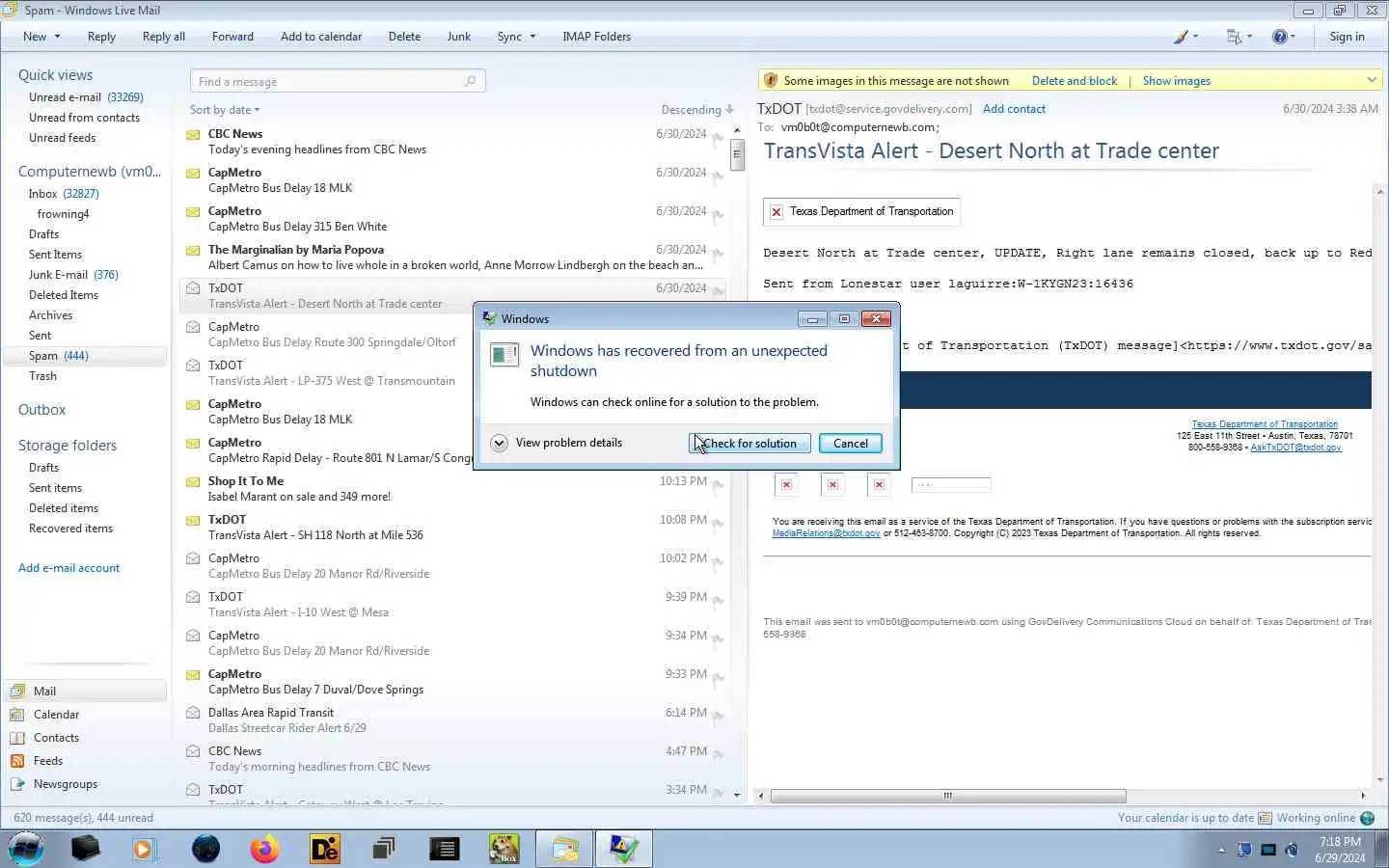Toggle flag on CBC News morning headlines message

pos(718,755)
